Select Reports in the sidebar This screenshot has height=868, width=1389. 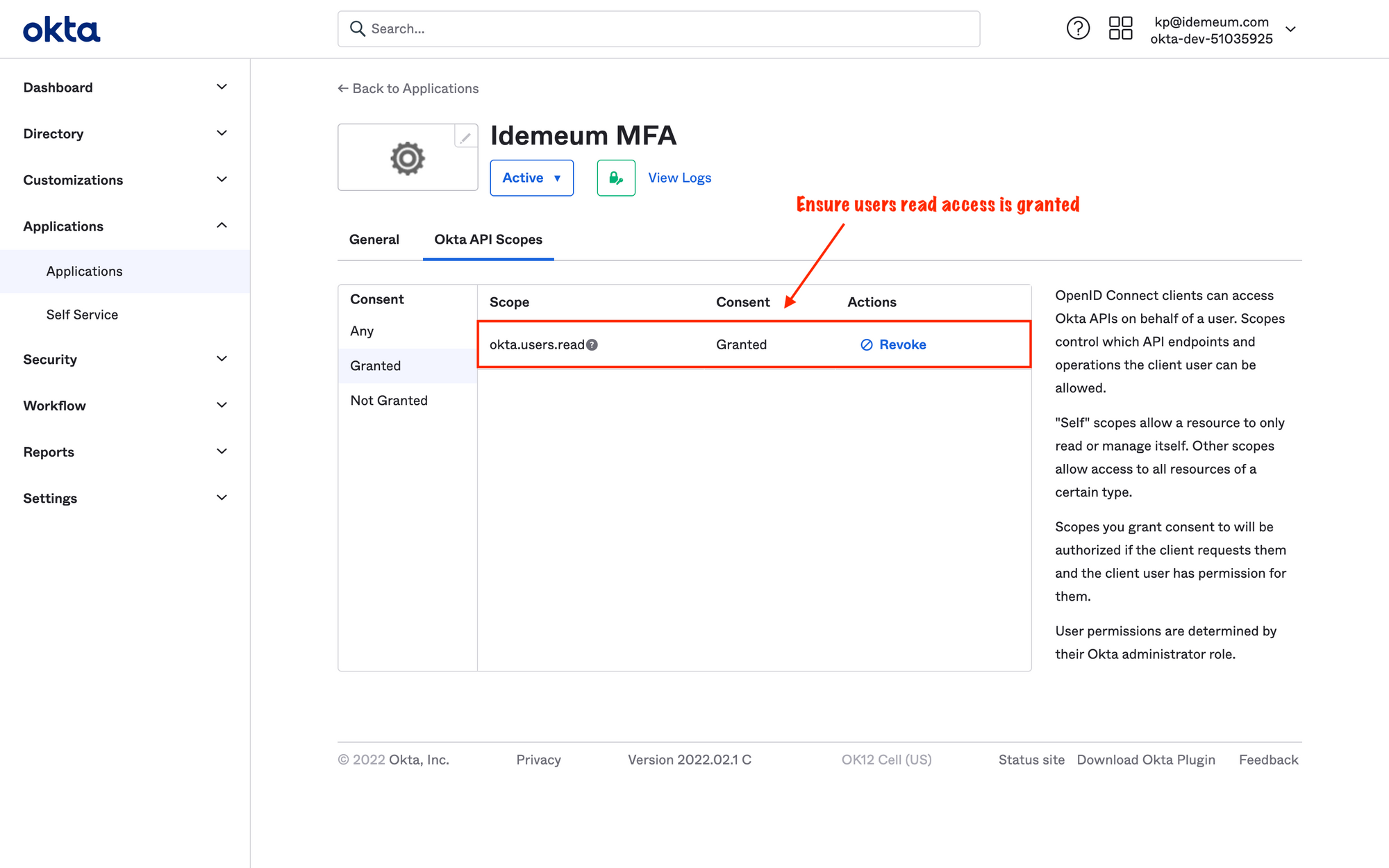coord(49,452)
